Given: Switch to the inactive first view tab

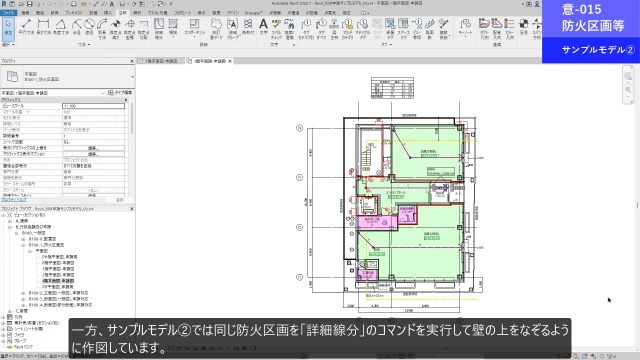Looking at the screenshot, I should (x=159, y=61).
